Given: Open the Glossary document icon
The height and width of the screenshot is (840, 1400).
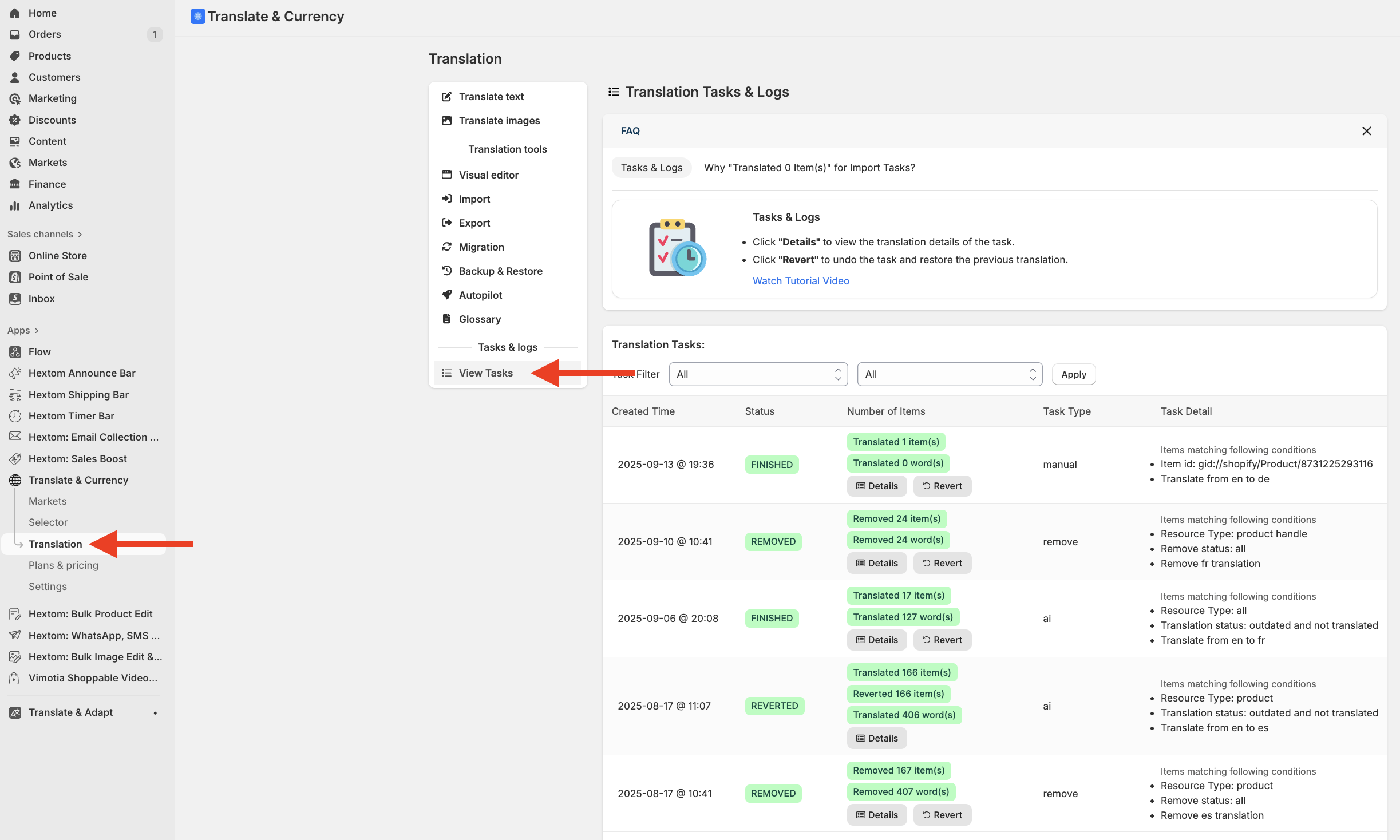Looking at the screenshot, I should click(x=447, y=319).
